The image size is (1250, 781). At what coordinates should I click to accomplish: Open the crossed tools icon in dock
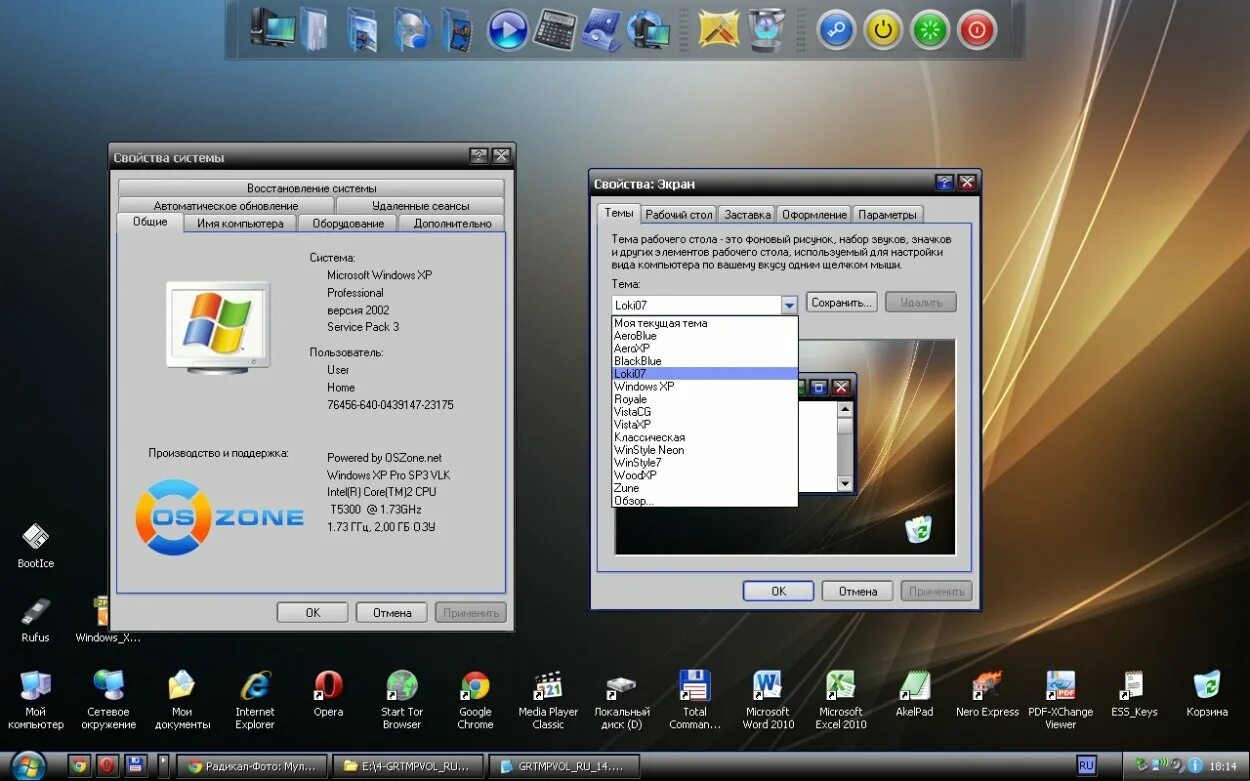[719, 29]
